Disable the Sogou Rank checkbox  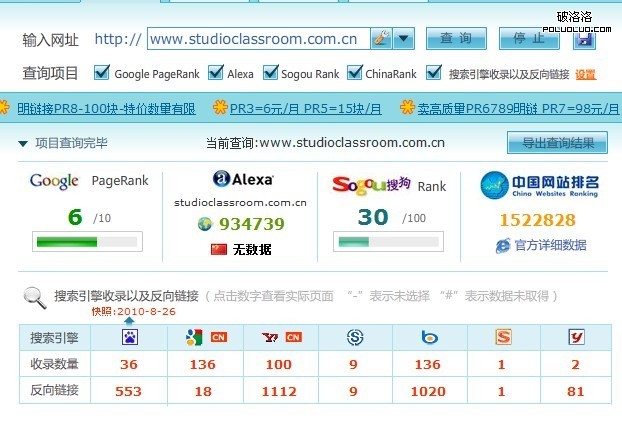coord(271,73)
